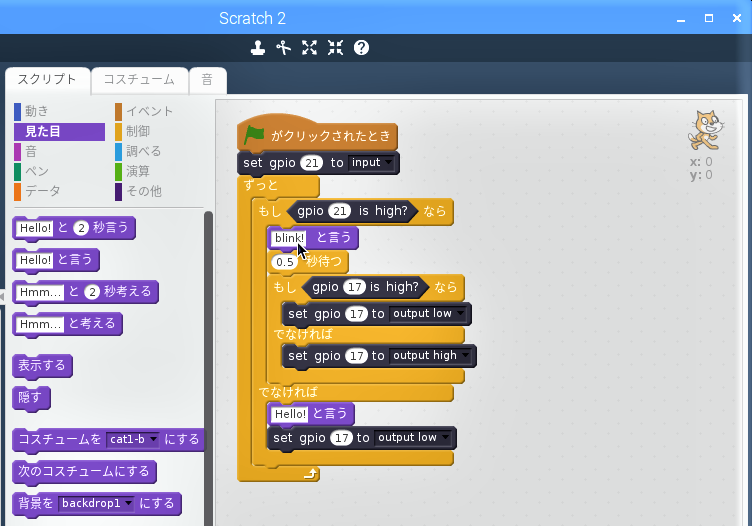Edit the Hello! field in script say block
Viewport: 752px width, 526px height.
290,414
